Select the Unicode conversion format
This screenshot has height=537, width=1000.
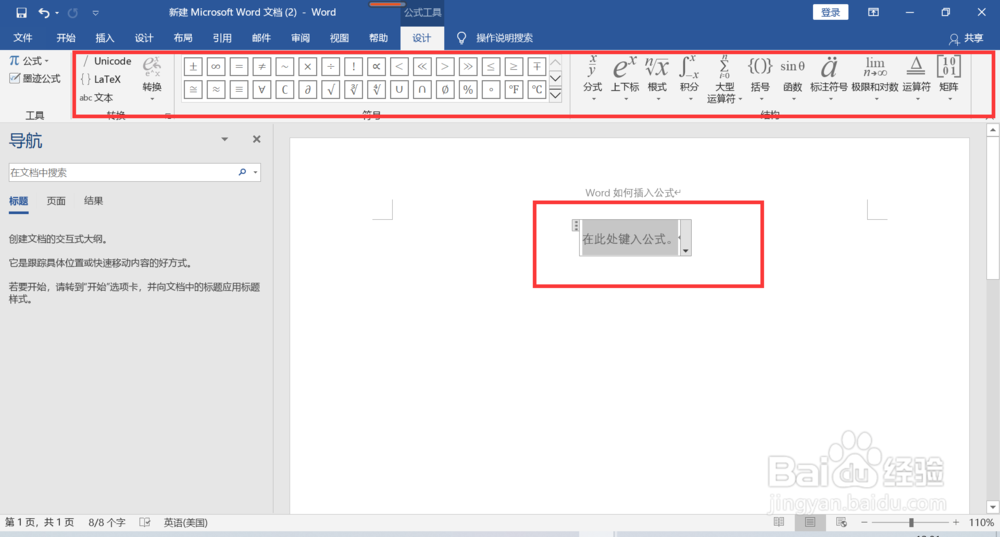(107, 61)
